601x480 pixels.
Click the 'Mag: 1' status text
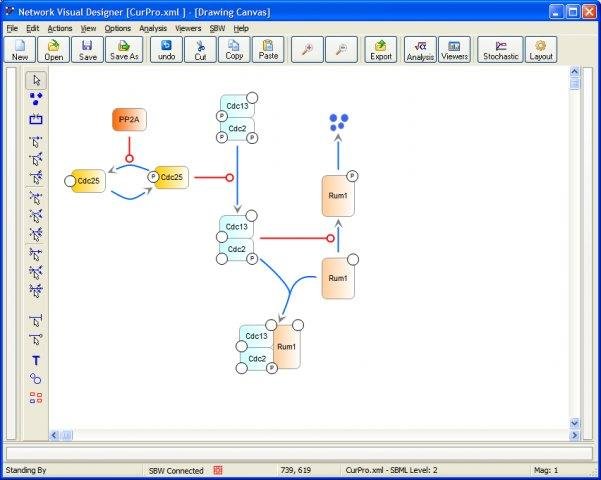click(x=546, y=470)
